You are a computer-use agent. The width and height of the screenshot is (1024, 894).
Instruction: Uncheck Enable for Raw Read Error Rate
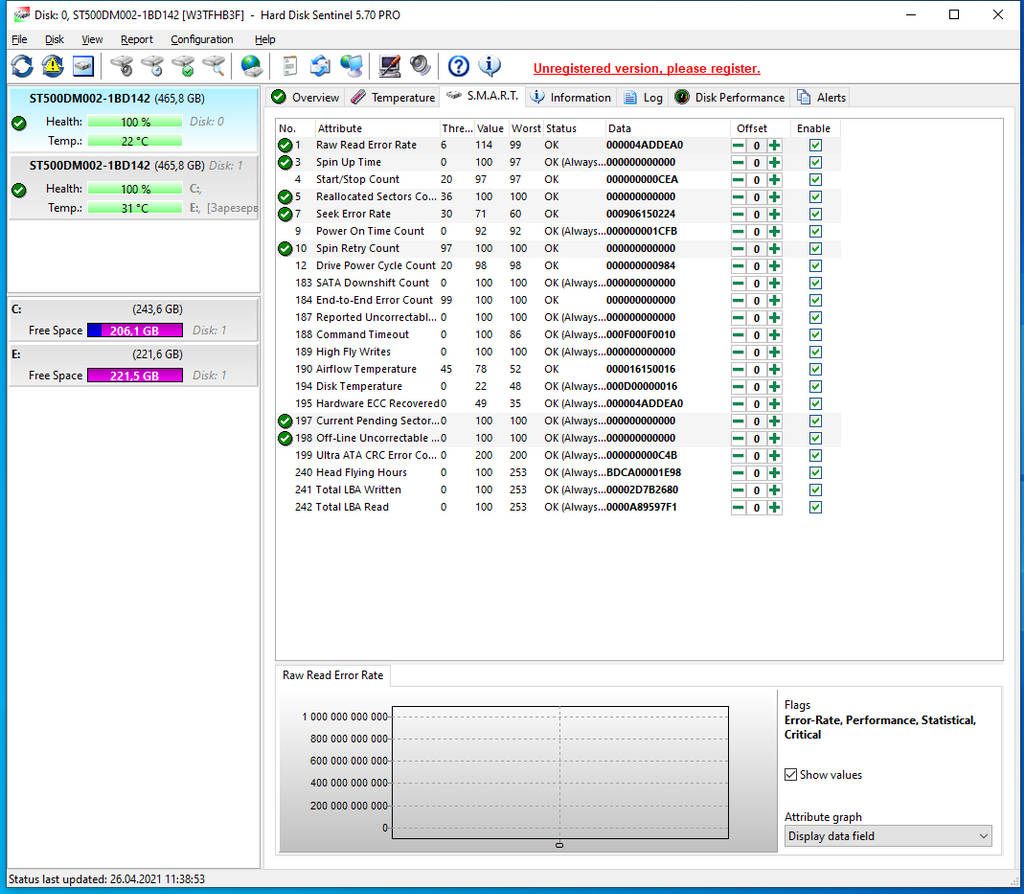tap(815, 145)
